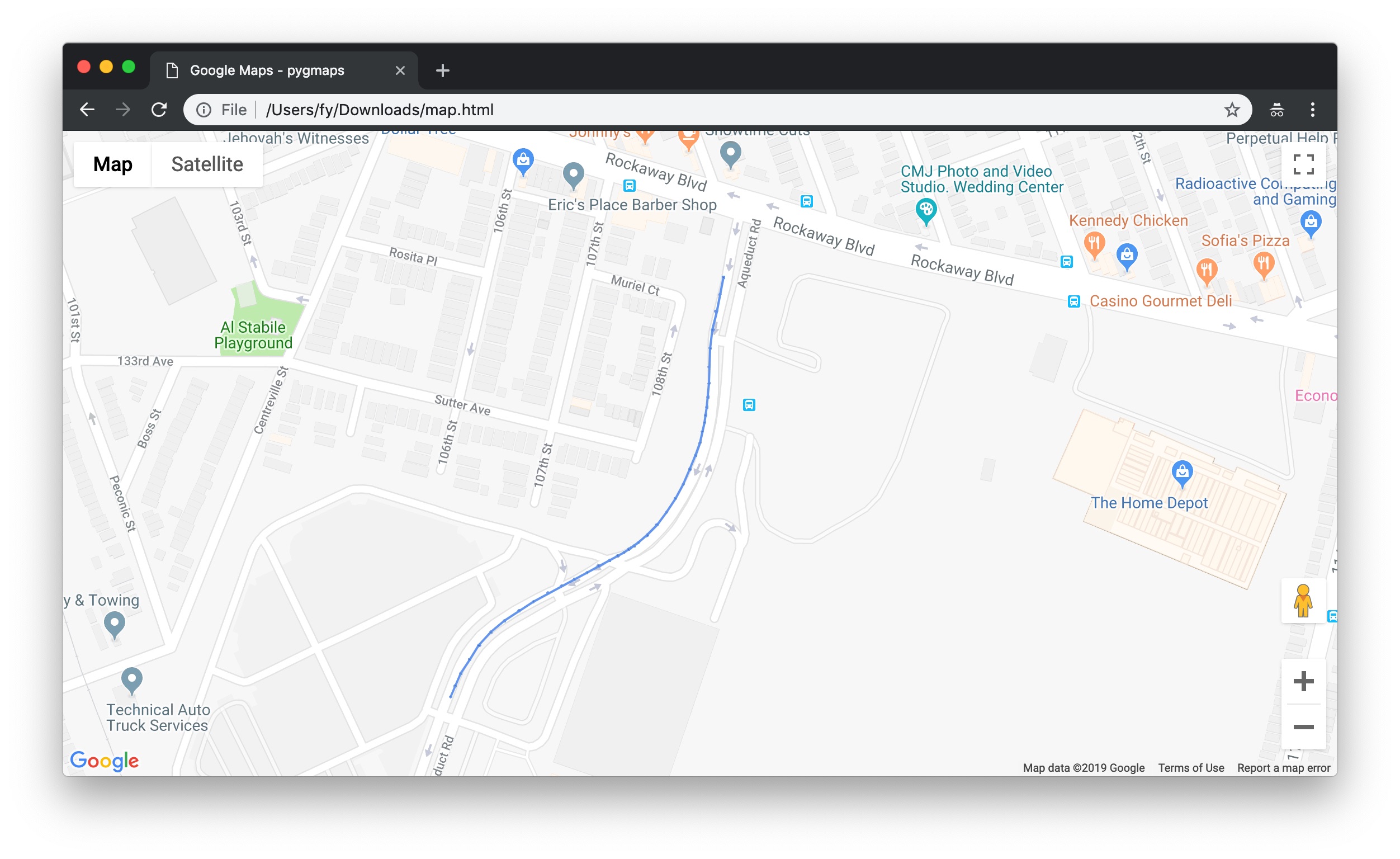This screenshot has width=1400, height=859.
Task: Click the Technical Auto Truck Services pin
Action: (132, 679)
